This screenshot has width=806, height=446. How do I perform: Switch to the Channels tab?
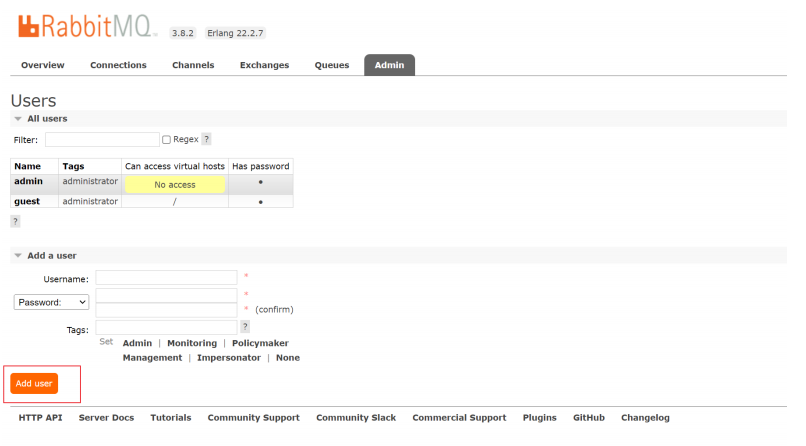193,65
